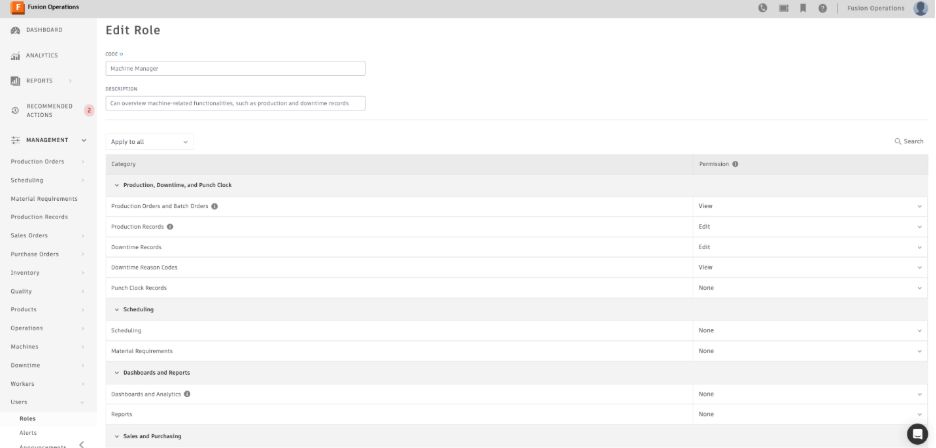Open Downtime in sidebar
This screenshot has width=936, height=448.
pos(25,366)
